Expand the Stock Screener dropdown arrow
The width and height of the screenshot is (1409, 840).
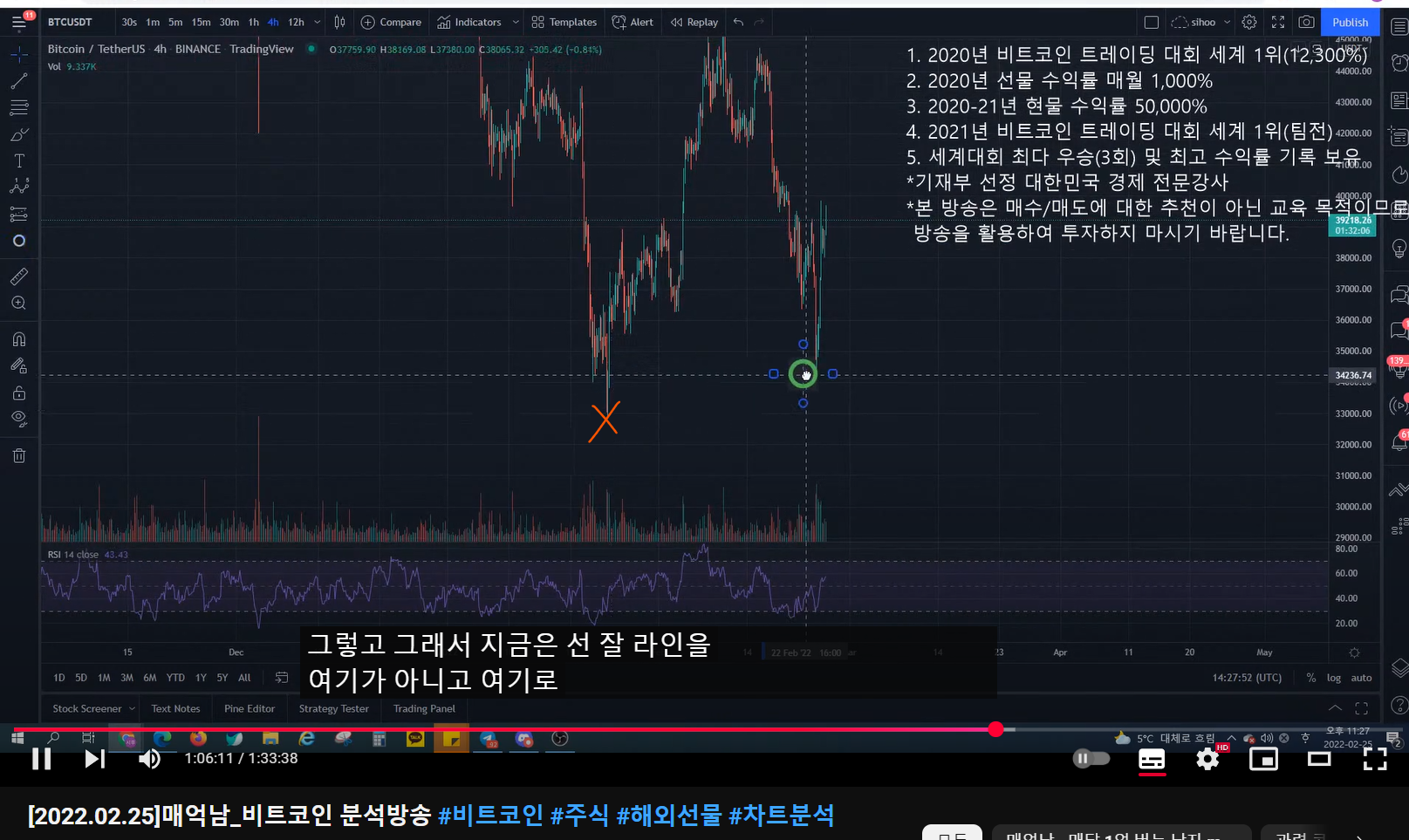point(132,709)
